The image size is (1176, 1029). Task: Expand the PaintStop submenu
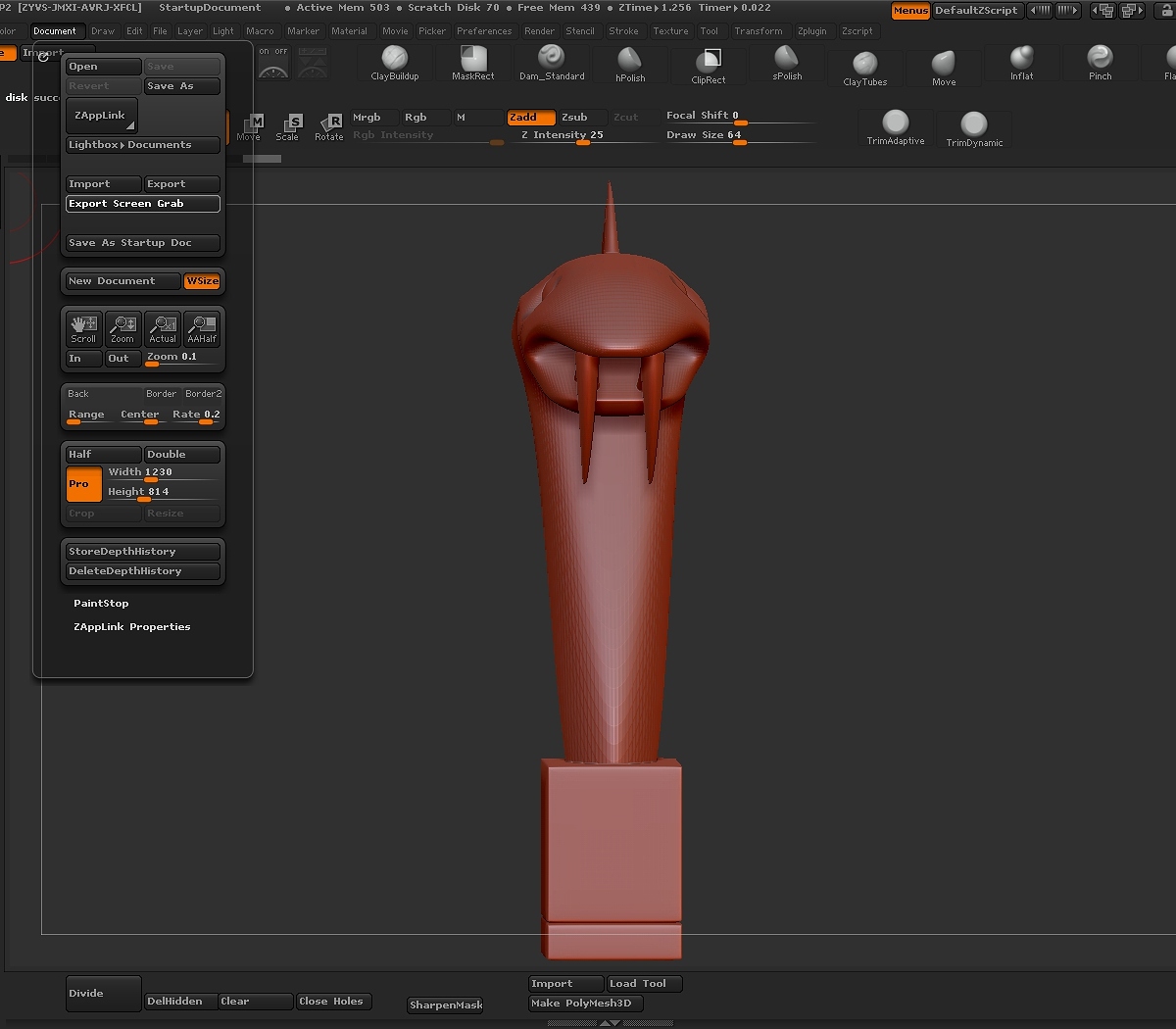point(101,604)
